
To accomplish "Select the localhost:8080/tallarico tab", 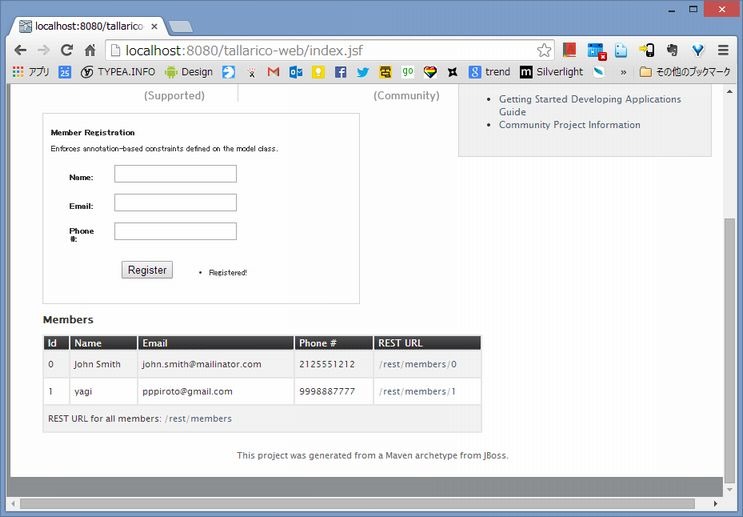I will coord(85,25).
